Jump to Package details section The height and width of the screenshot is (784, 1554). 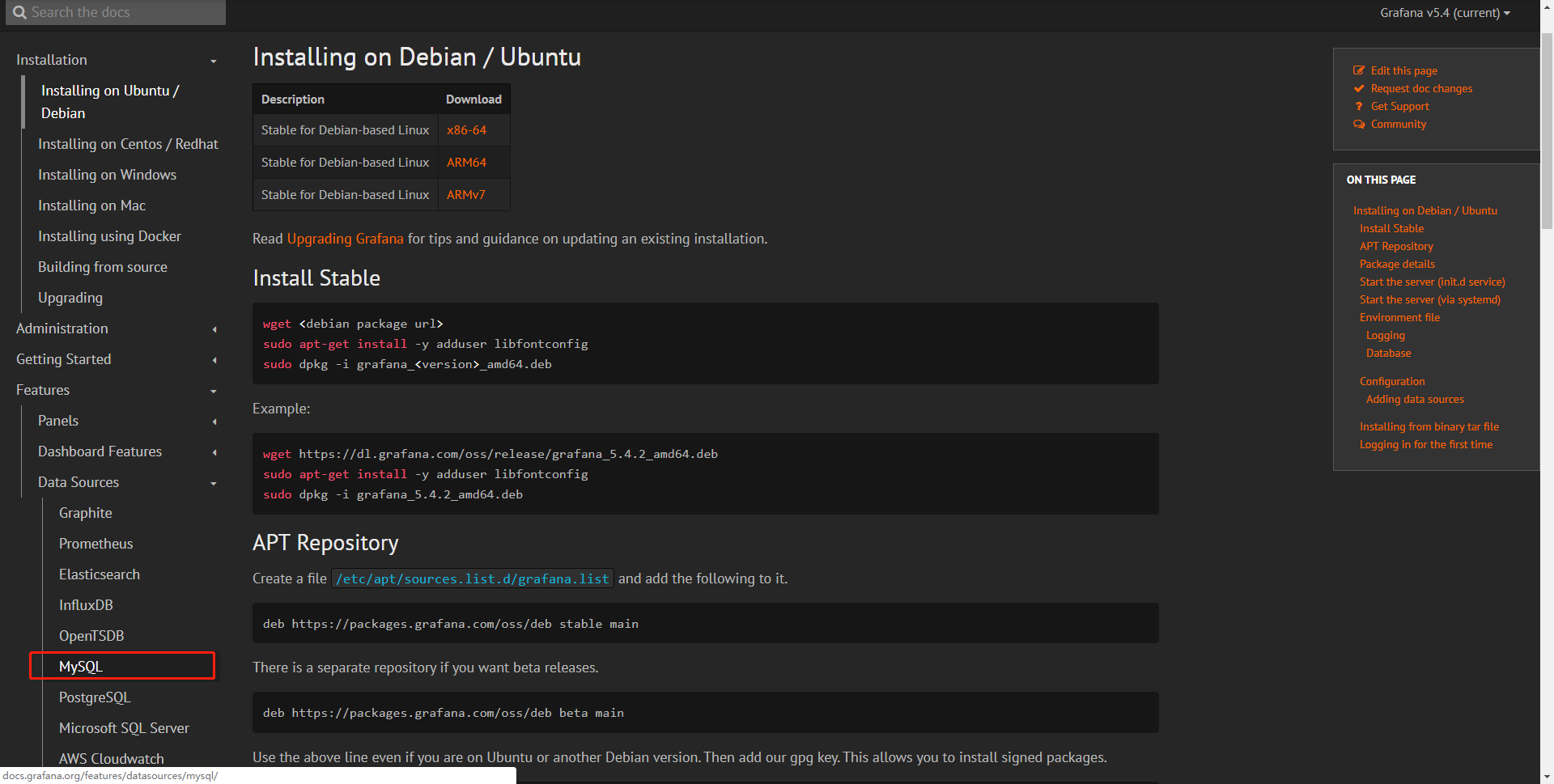point(1397,264)
